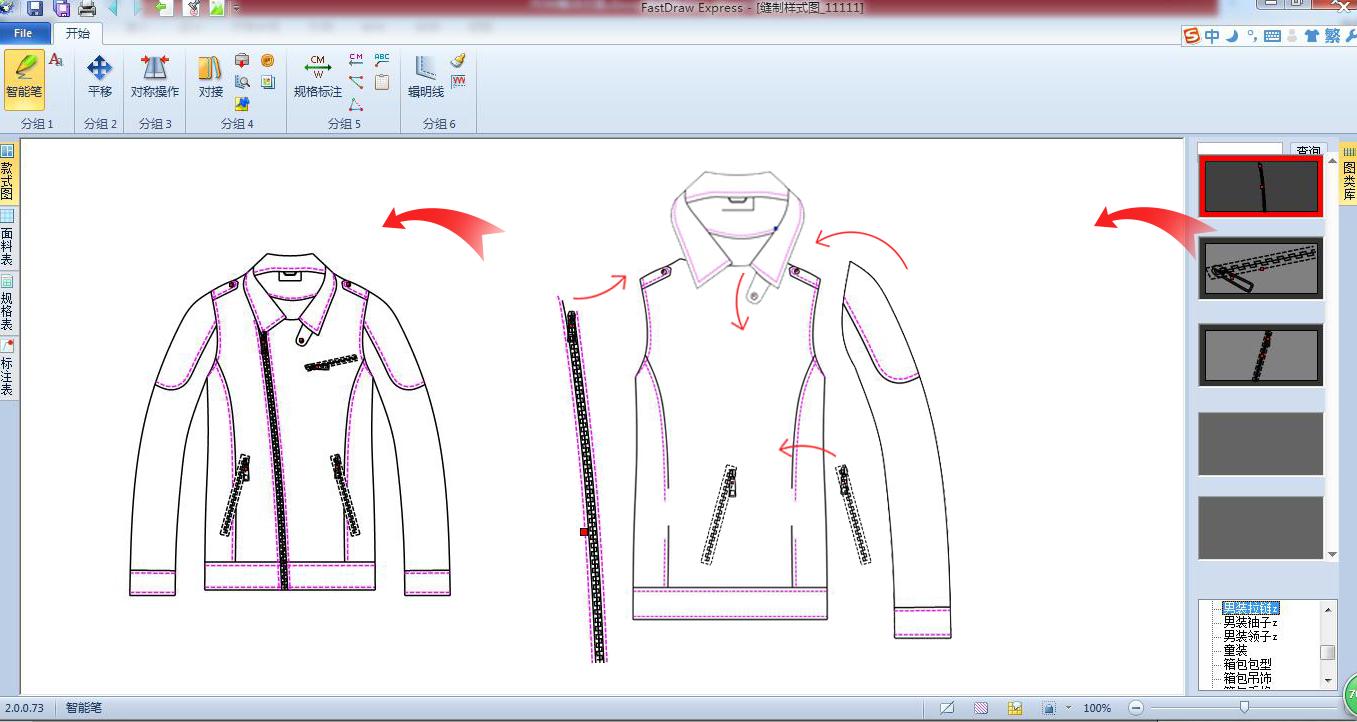Click the 查询 search button

tap(1307, 151)
